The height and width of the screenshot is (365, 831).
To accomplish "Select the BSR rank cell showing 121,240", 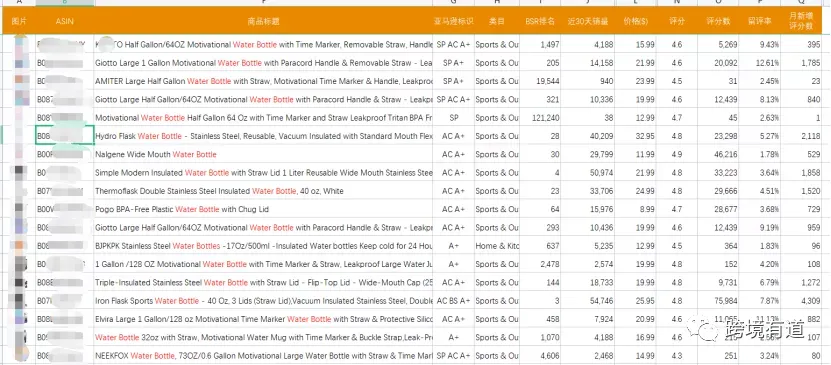I will tap(540, 118).
